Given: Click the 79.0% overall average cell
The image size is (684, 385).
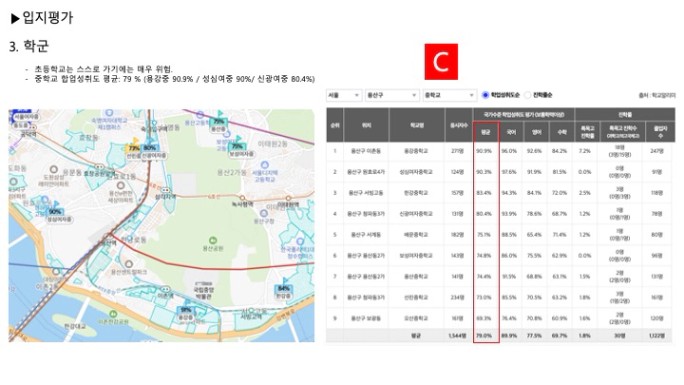Looking at the screenshot, I should point(484,336).
